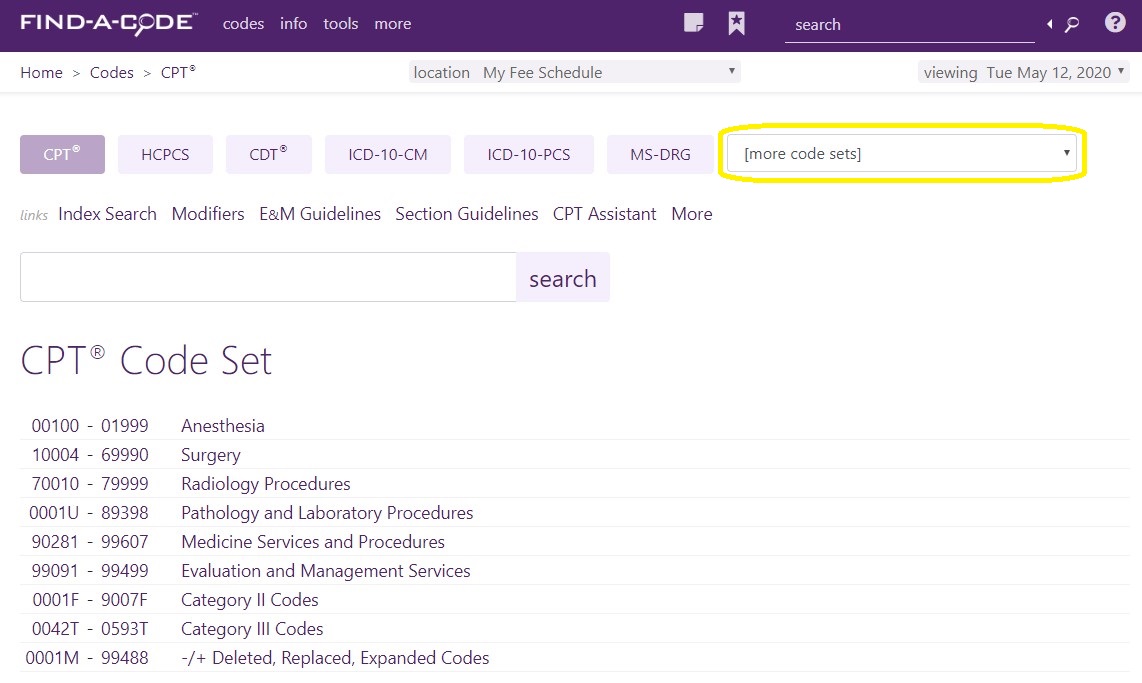Switch to the MS-DRG tab
The height and width of the screenshot is (683, 1142).
click(x=660, y=154)
